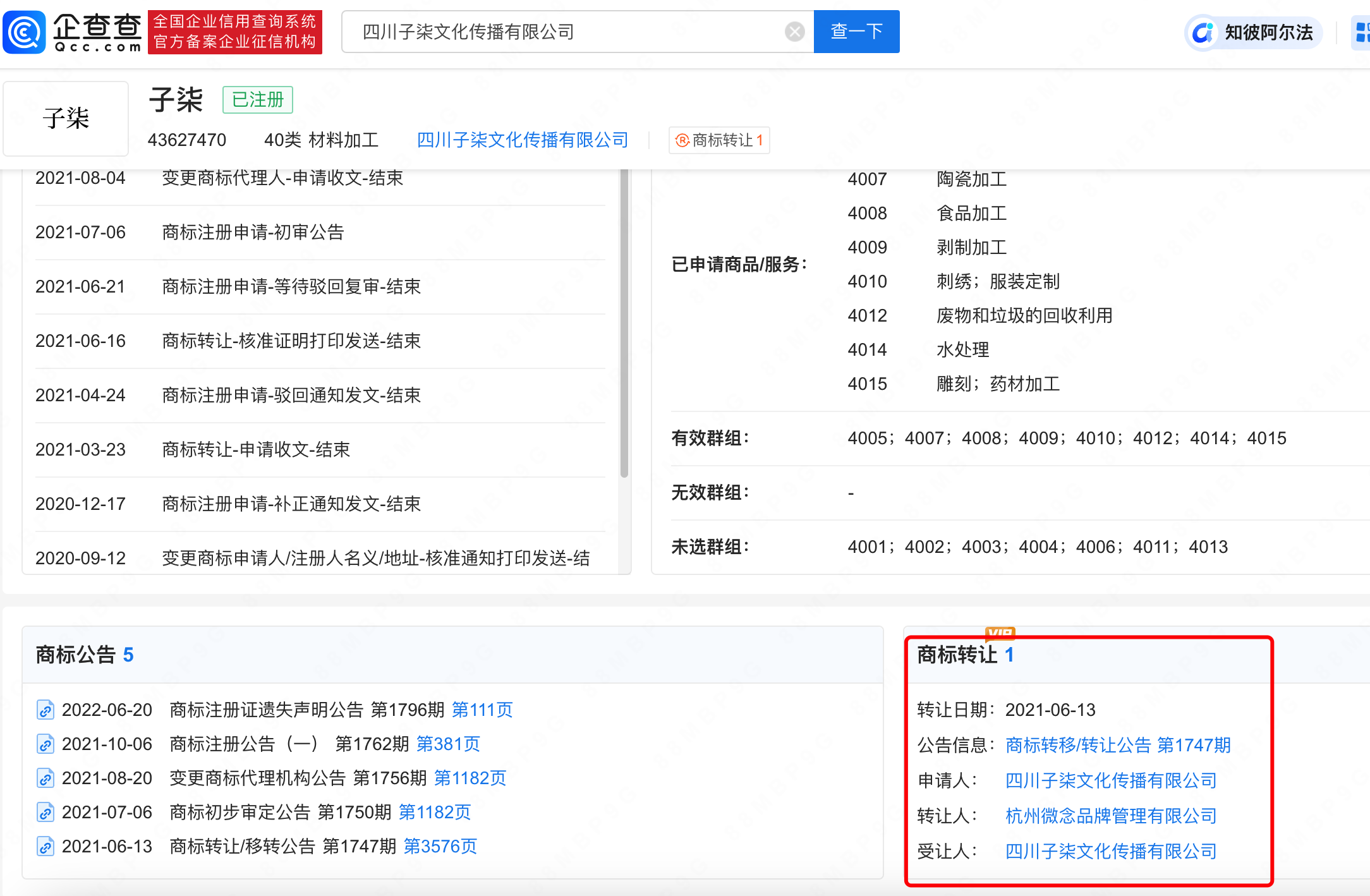Click the 4015 雕刻；药材加工 row

point(954,384)
